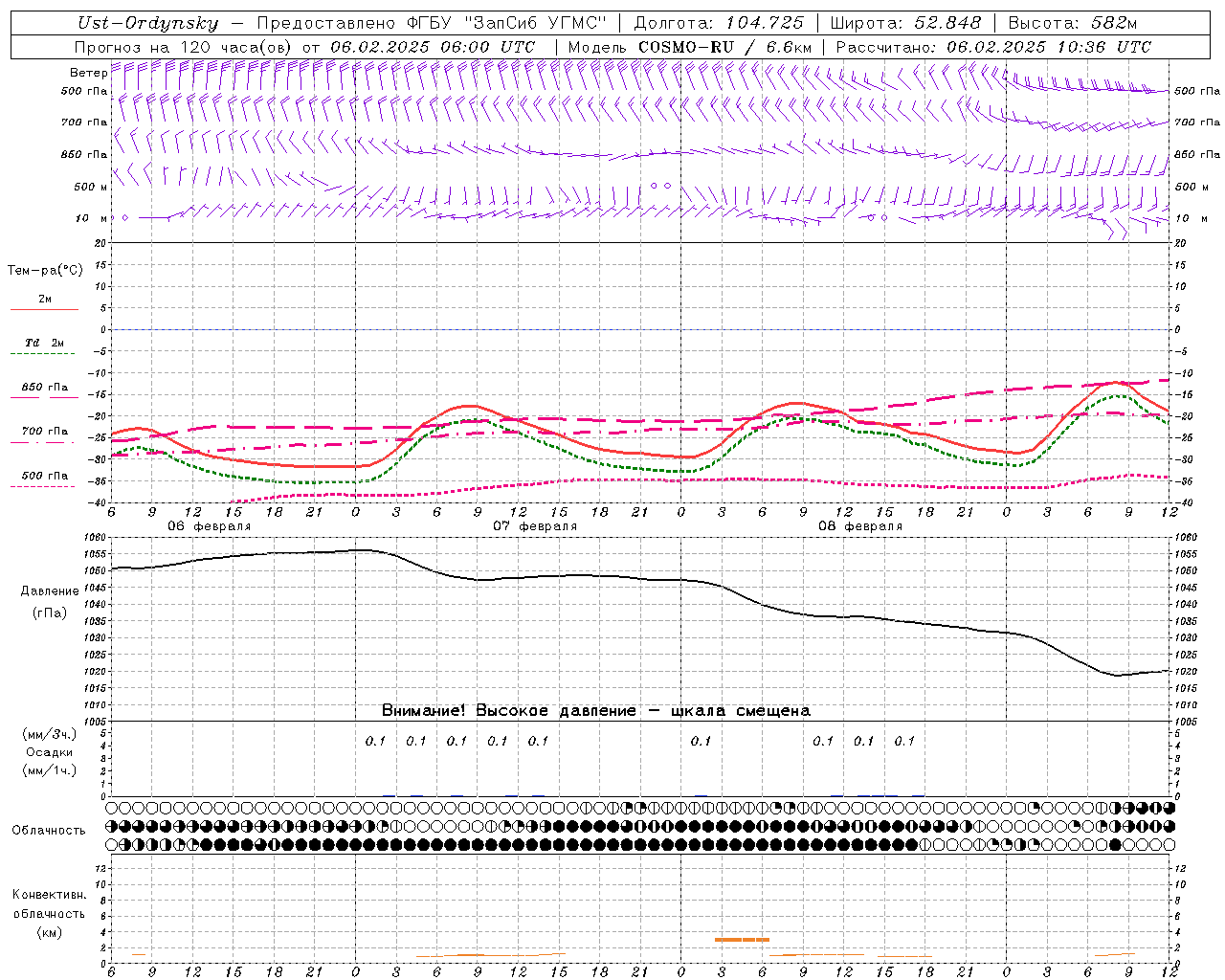Select the 'Долгота: 104.725' longitude value
1225x980 pixels.
[x=719, y=23]
